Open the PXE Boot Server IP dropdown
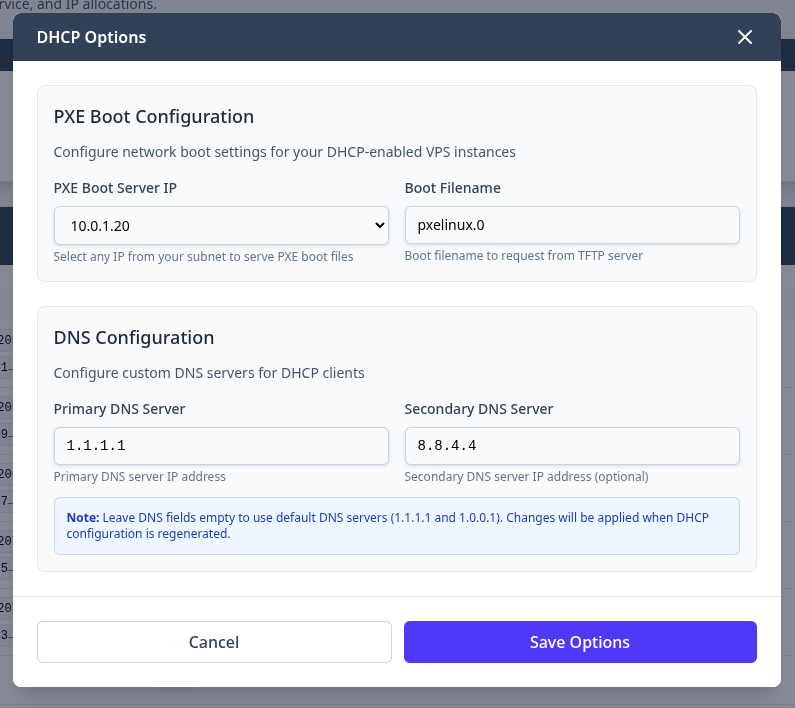The width and height of the screenshot is (795, 708). pos(220,226)
